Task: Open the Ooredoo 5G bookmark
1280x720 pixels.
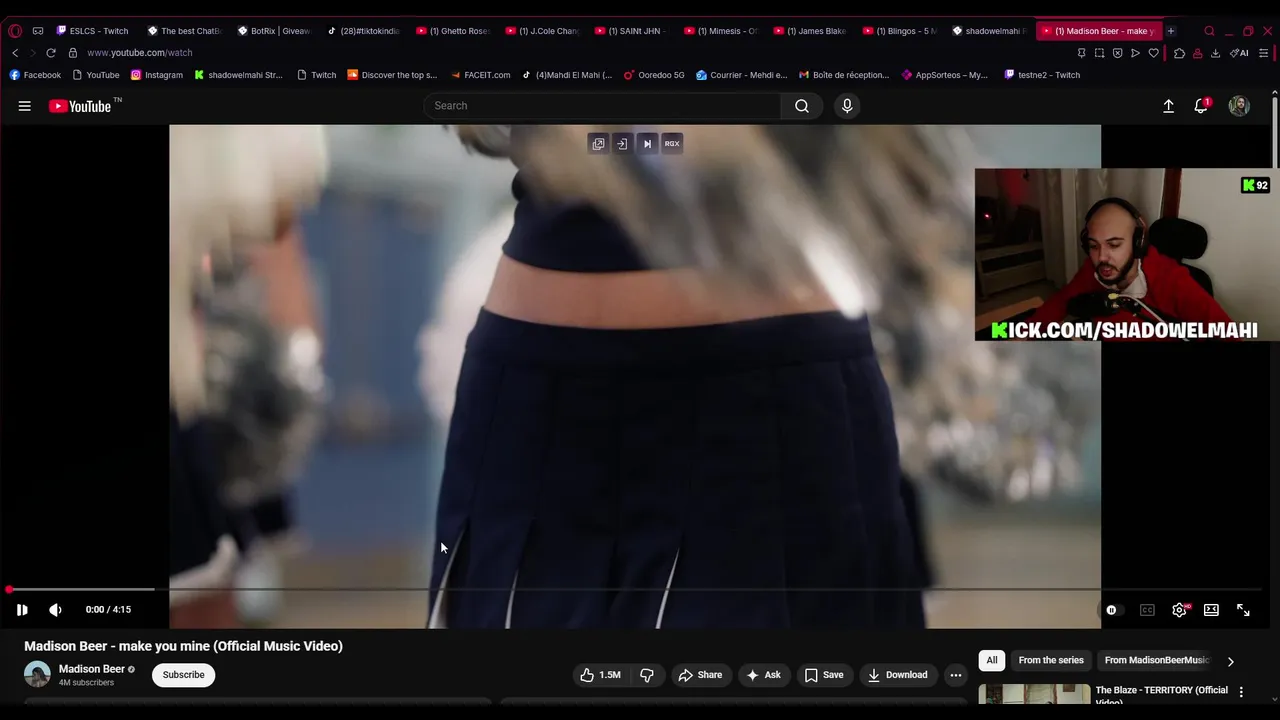Action: pos(655,75)
